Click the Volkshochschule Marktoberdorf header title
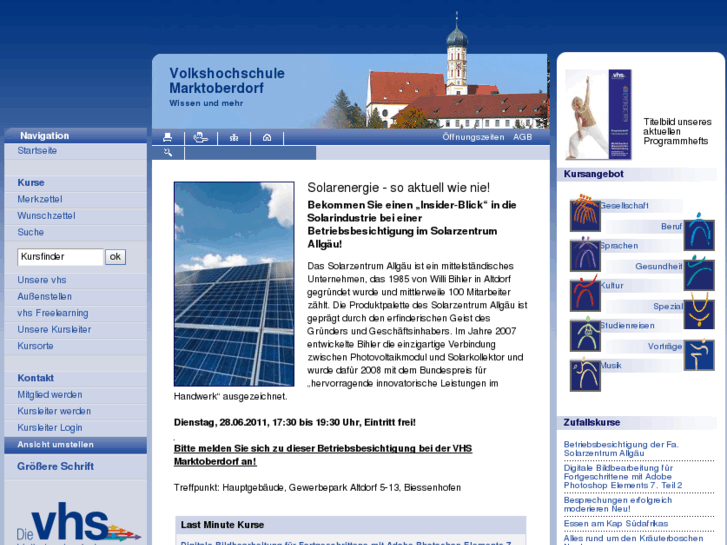The image size is (727, 545). click(x=227, y=81)
